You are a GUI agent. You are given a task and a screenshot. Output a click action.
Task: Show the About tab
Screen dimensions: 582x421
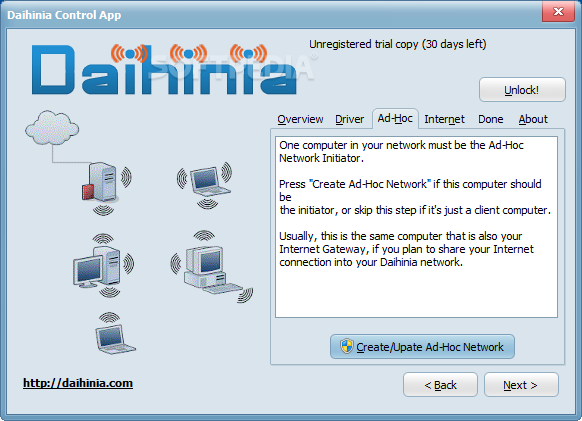(x=533, y=119)
